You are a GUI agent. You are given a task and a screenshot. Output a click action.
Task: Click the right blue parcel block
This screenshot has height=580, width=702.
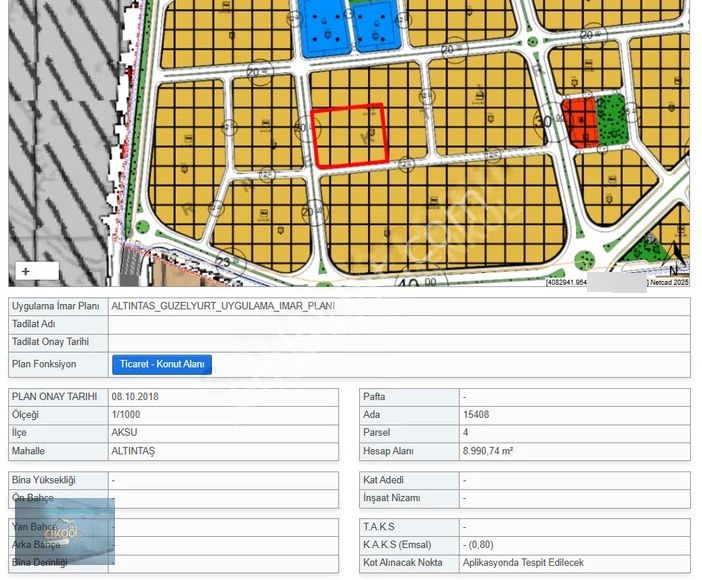(x=374, y=28)
